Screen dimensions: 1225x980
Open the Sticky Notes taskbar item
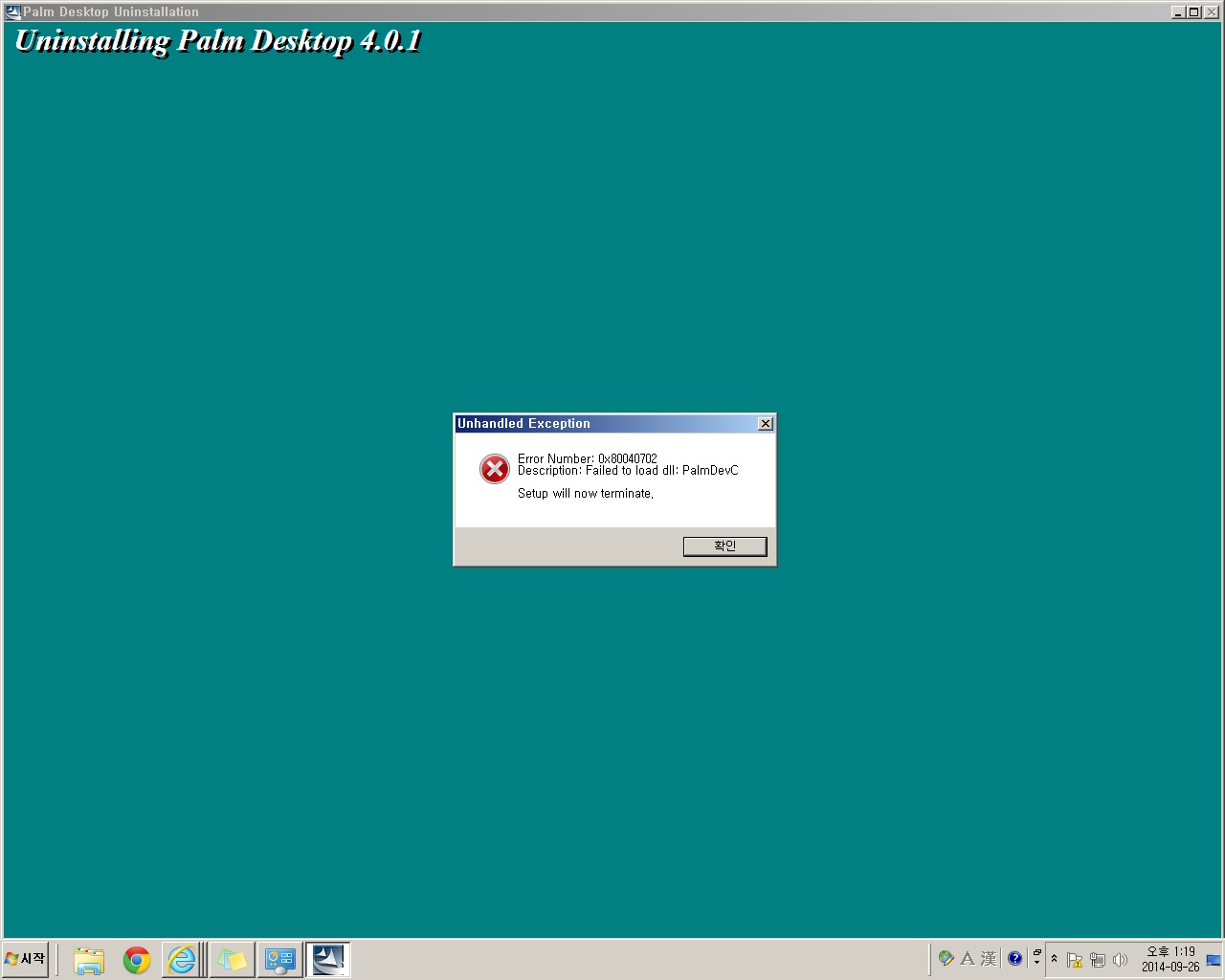tap(232, 960)
